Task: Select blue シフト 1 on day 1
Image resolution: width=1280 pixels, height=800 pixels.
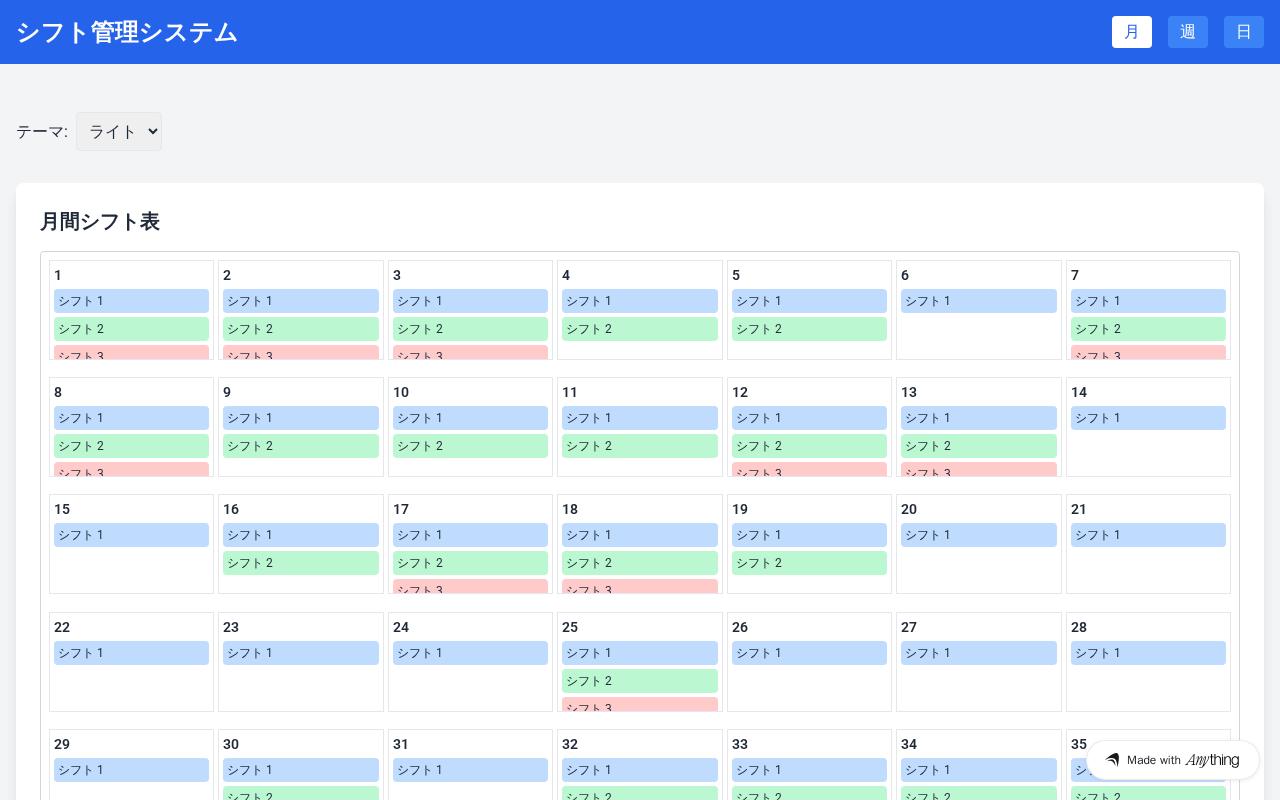Action: tap(131, 301)
